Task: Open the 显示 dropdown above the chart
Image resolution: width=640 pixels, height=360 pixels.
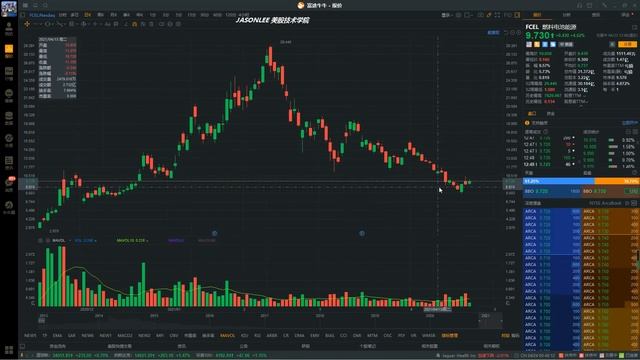Action: (447, 15)
